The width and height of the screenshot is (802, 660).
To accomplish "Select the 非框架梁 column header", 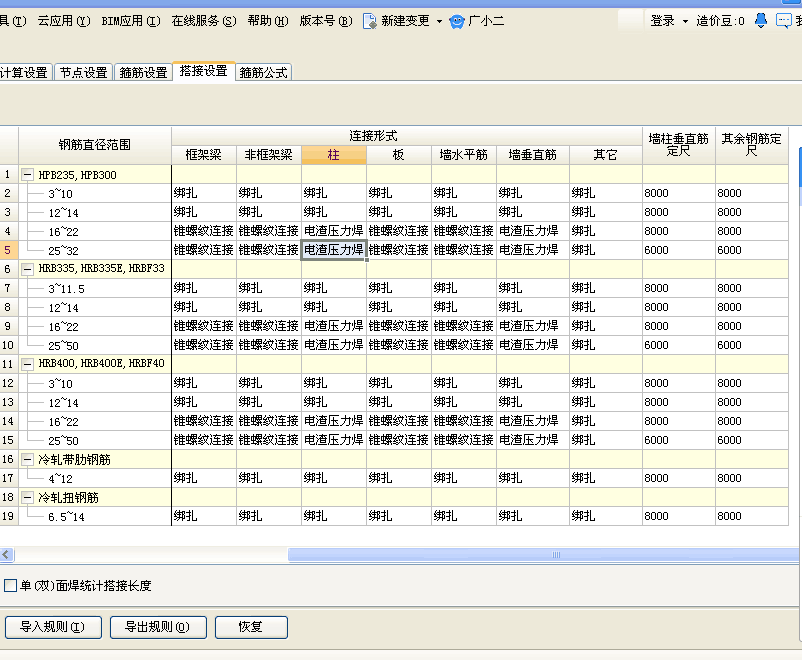I will pos(269,155).
